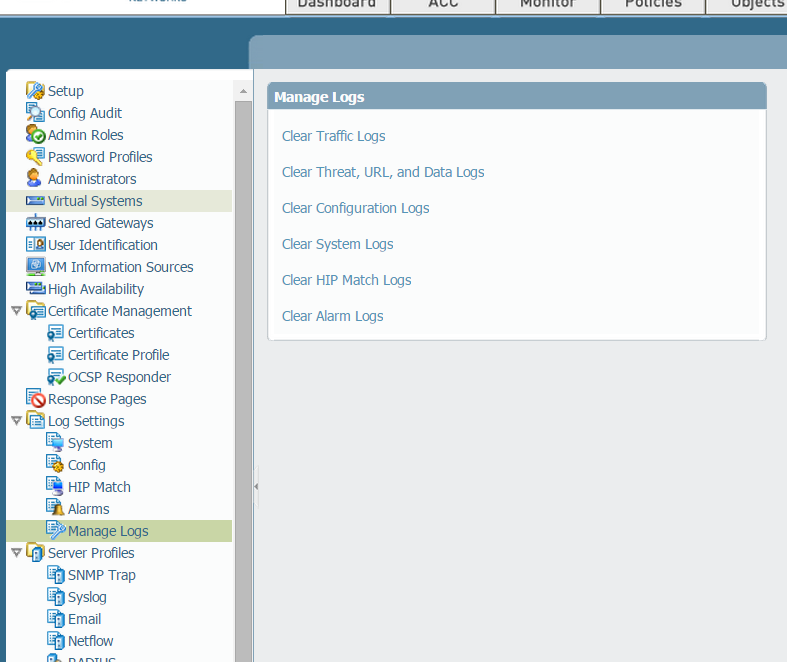Image resolution: width=787 pixels, height=662 pixels.
Task: Click Clear Threat, URL, and Data Logs
Action: click(x=383, y=172)
